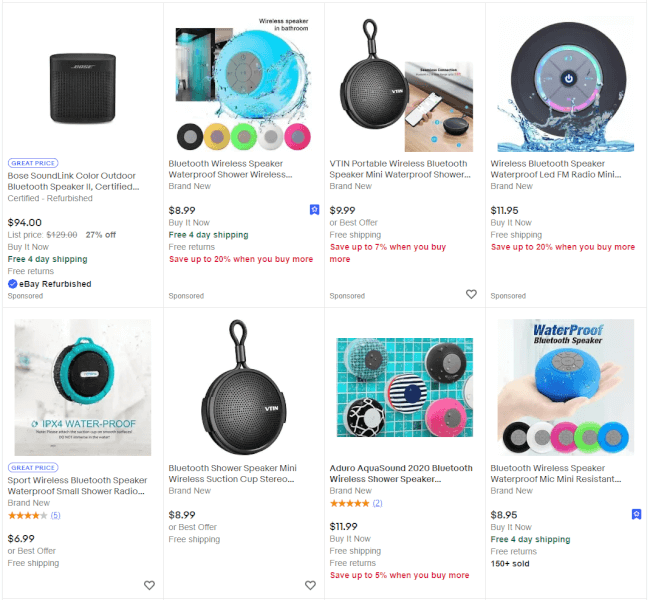
Task: Click the 'Wireless speaker in bathroom' product image
Action: click(243, 85)
